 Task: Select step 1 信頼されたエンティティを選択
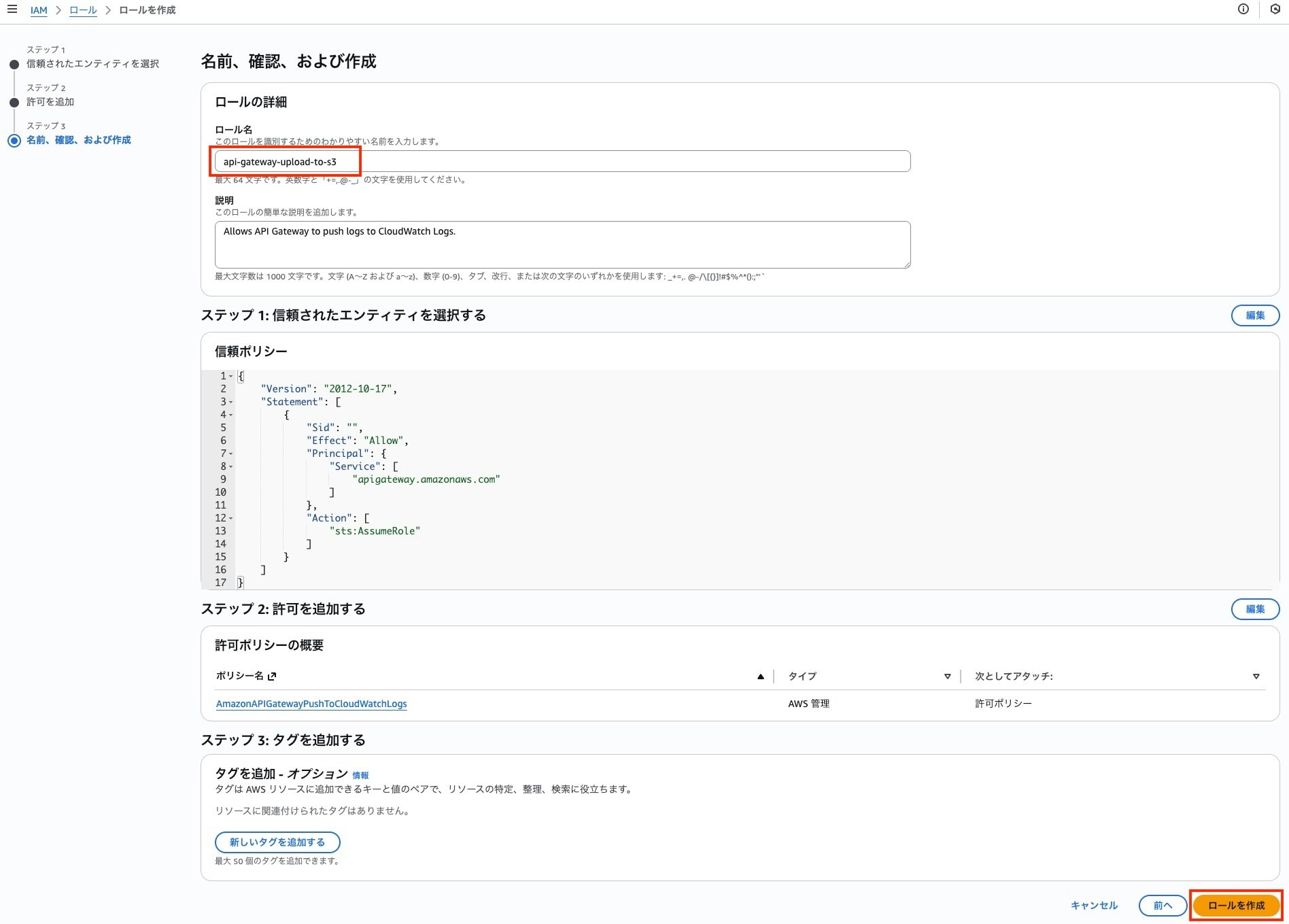[92, 64]
